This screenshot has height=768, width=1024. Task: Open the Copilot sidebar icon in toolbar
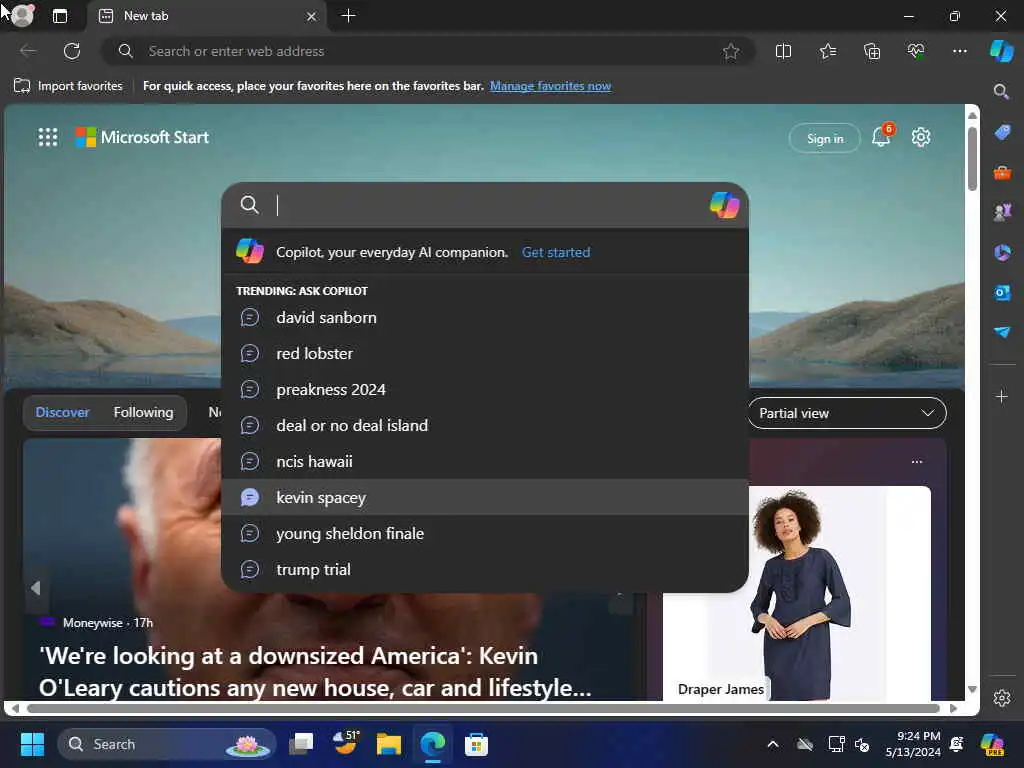coord(1001,51)
